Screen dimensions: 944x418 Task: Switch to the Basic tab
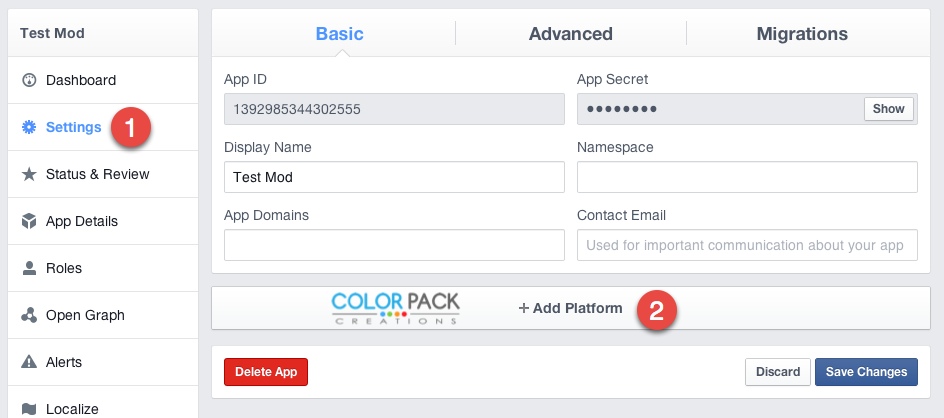click(340, 33)
